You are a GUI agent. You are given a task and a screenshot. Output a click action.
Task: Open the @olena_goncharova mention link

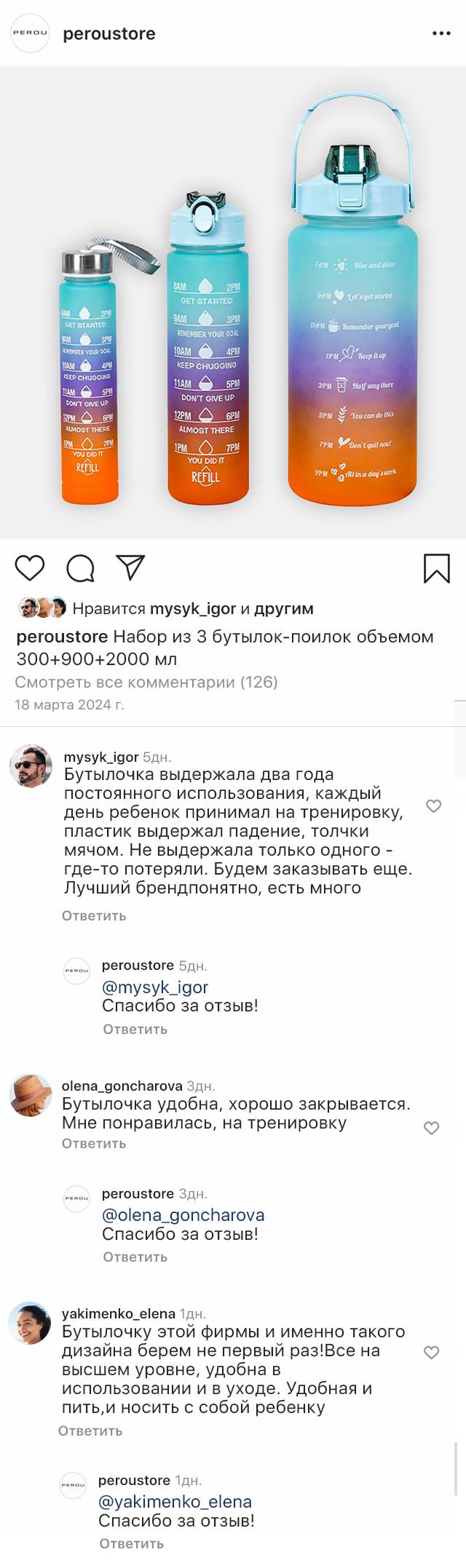pos(183,1214)
